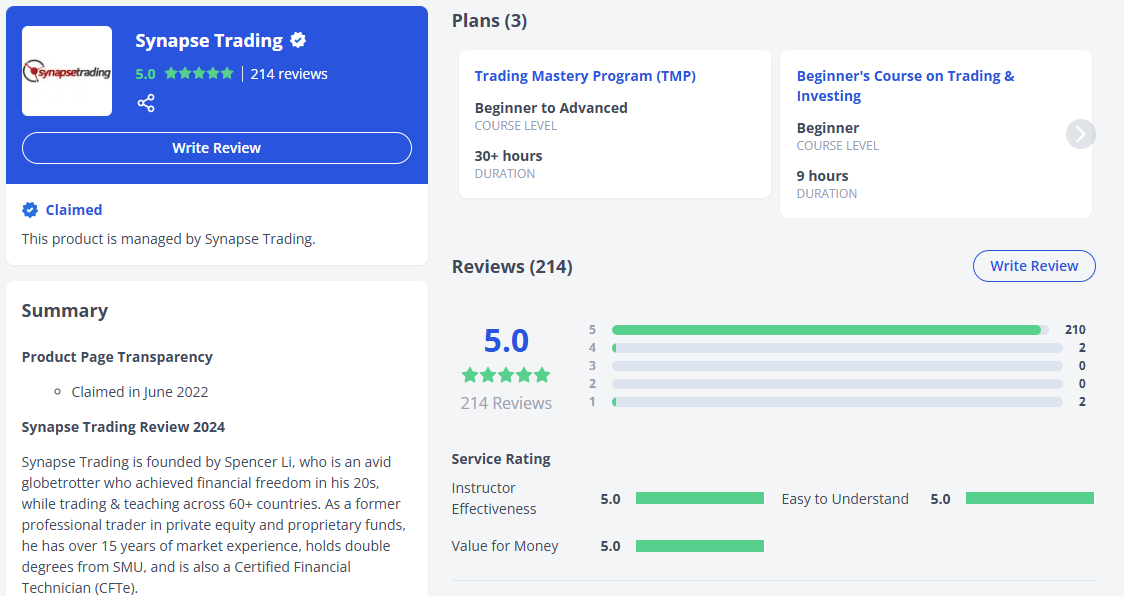
Task: Filter reviews by the 4-star bar
Action: 837,348
